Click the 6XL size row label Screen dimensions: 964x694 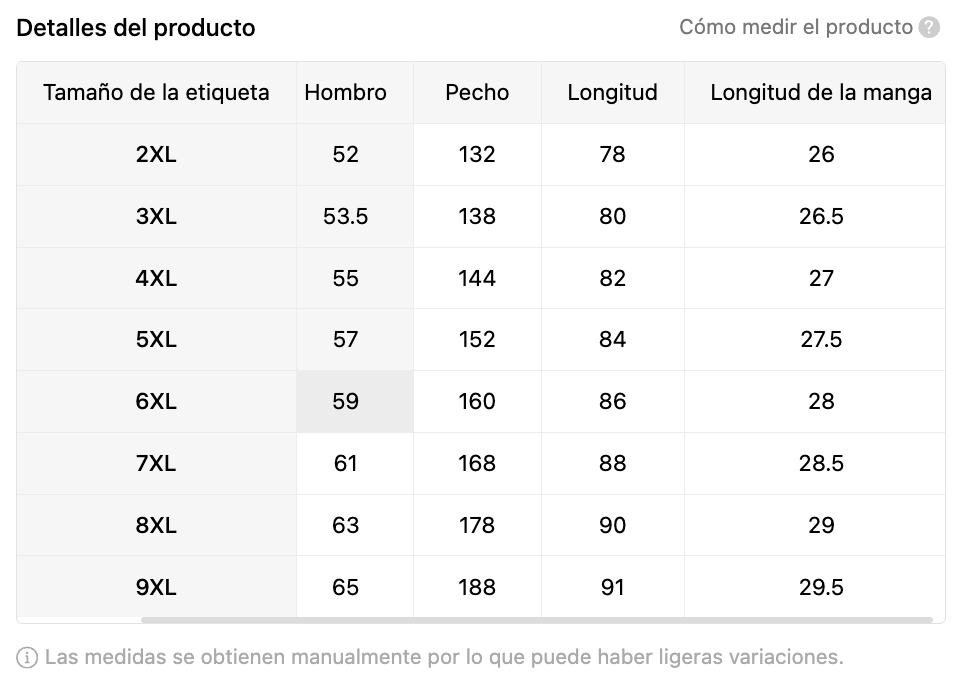coord(156,402)
